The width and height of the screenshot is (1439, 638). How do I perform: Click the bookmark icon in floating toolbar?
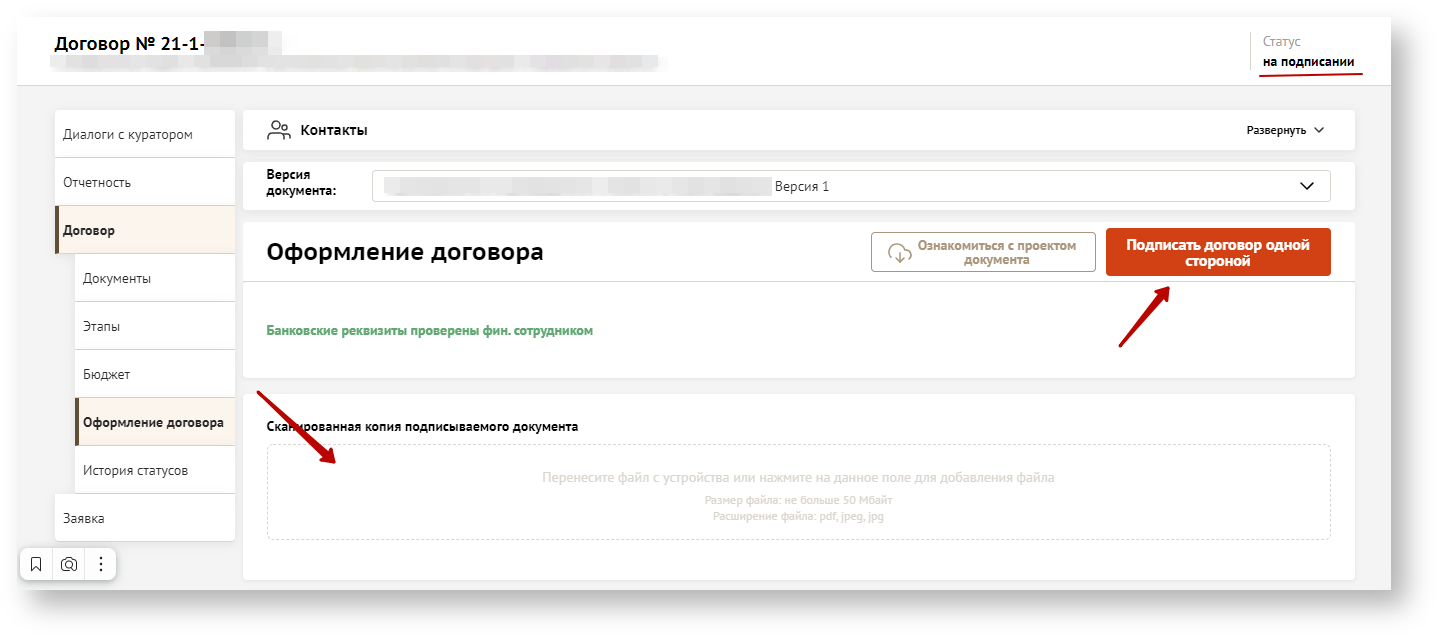coord(36,564)
